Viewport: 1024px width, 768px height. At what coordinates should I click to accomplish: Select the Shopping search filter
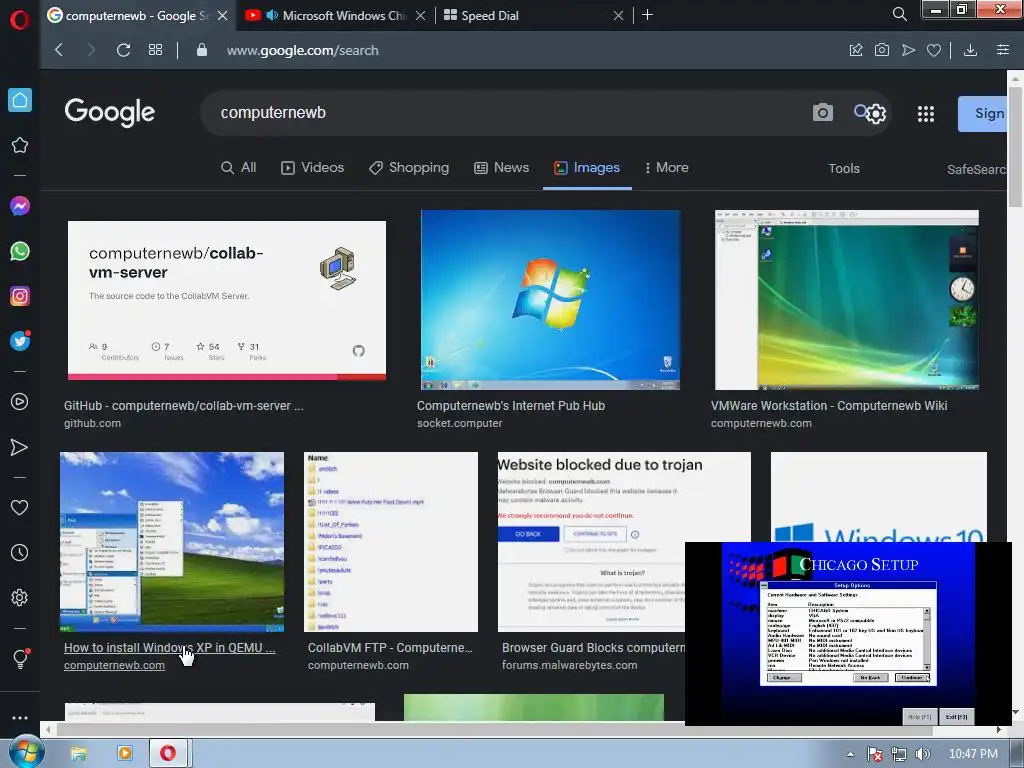click(409, 168)
